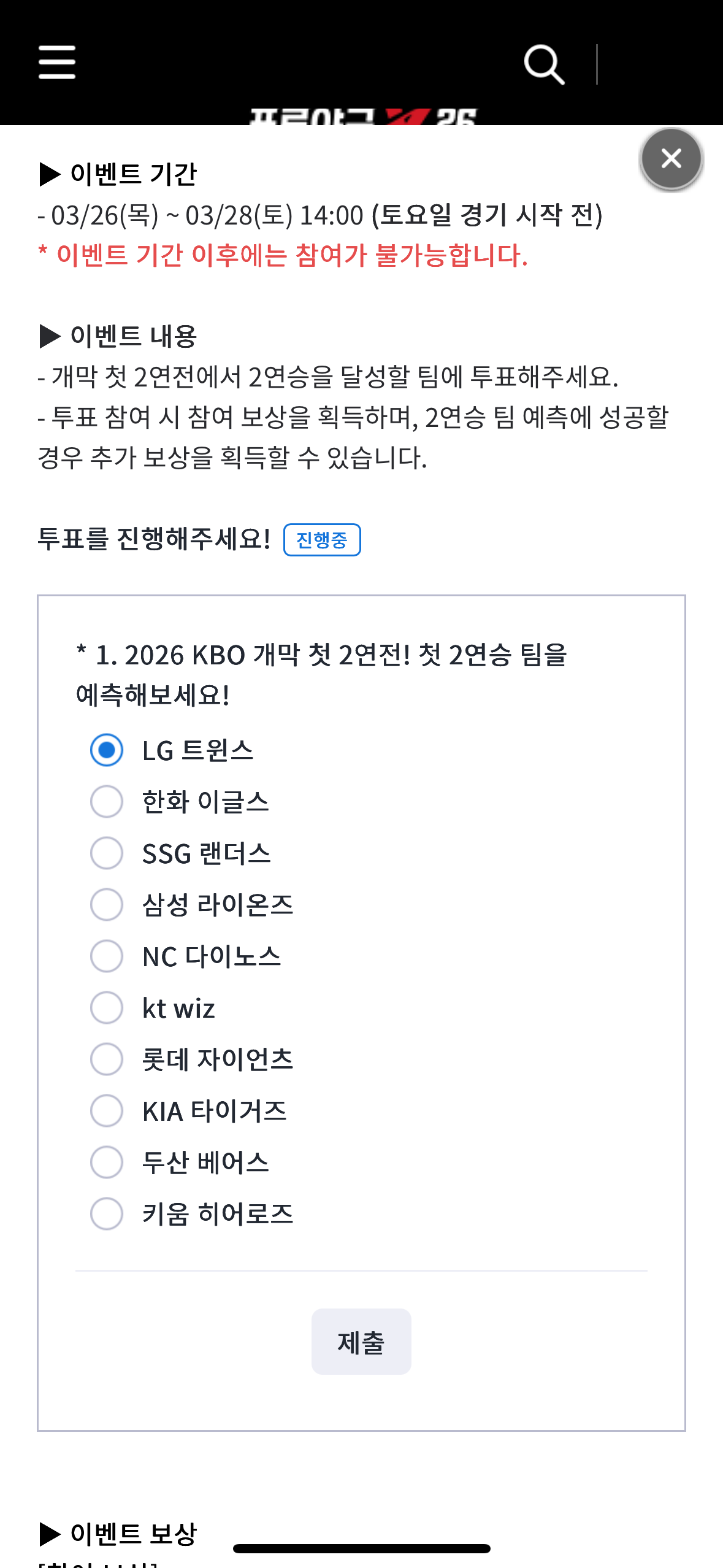This screenshot has height=1568, width=723.
Task: Open the hamburger menu
Action: point(57,62)
